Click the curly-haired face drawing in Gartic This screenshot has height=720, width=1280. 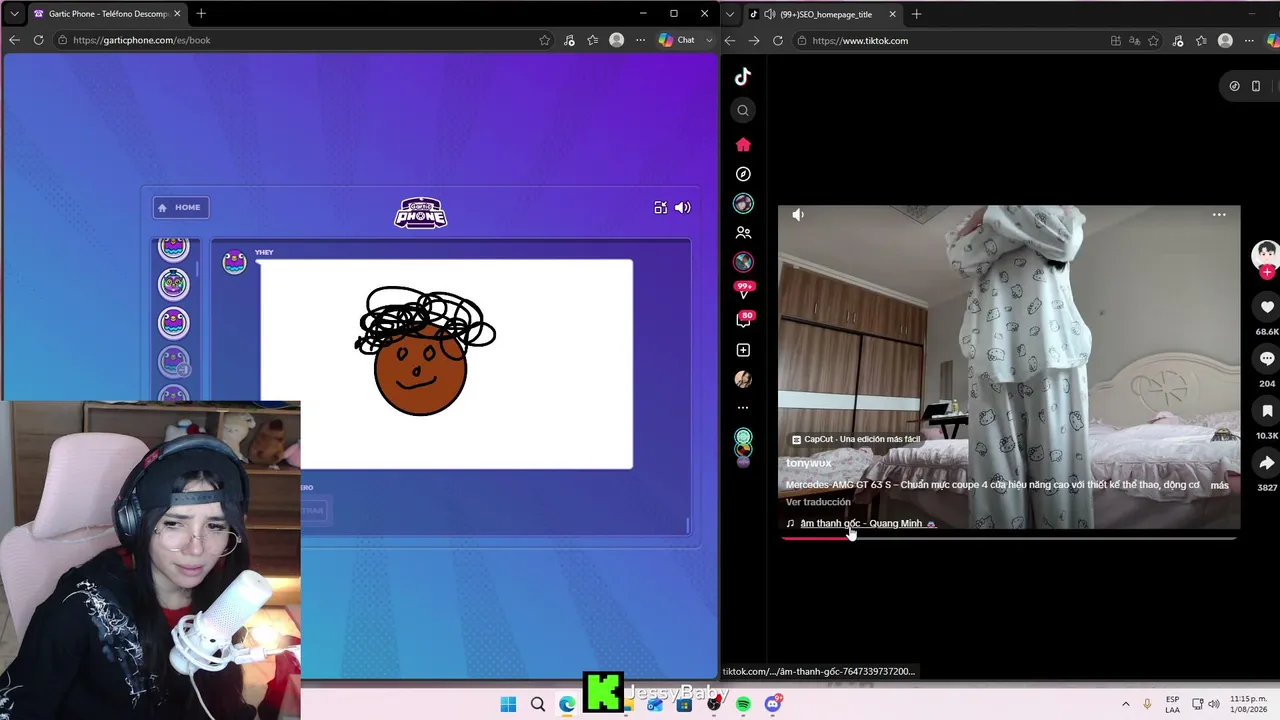click(x=425, y=350)
